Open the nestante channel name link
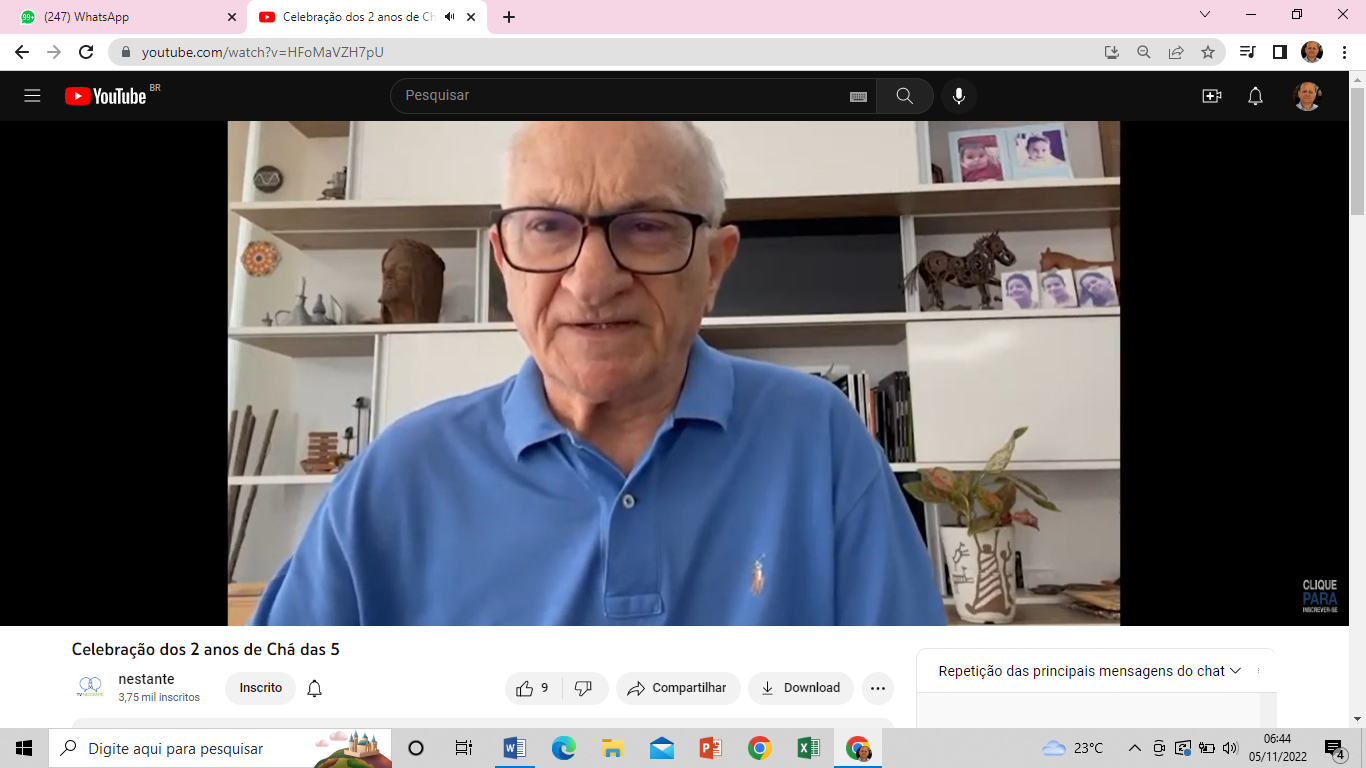 click(x=146, y=679)
